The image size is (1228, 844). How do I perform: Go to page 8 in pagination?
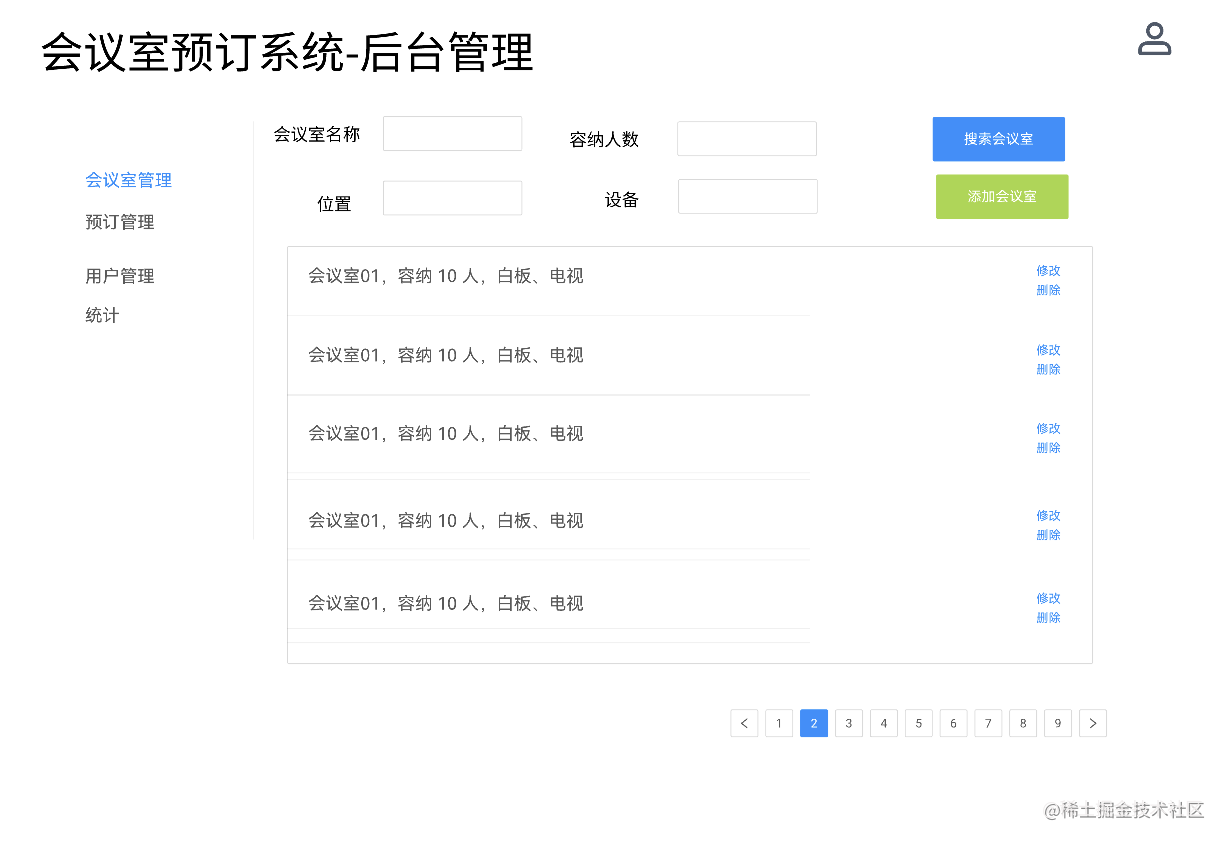point(1023,723)
